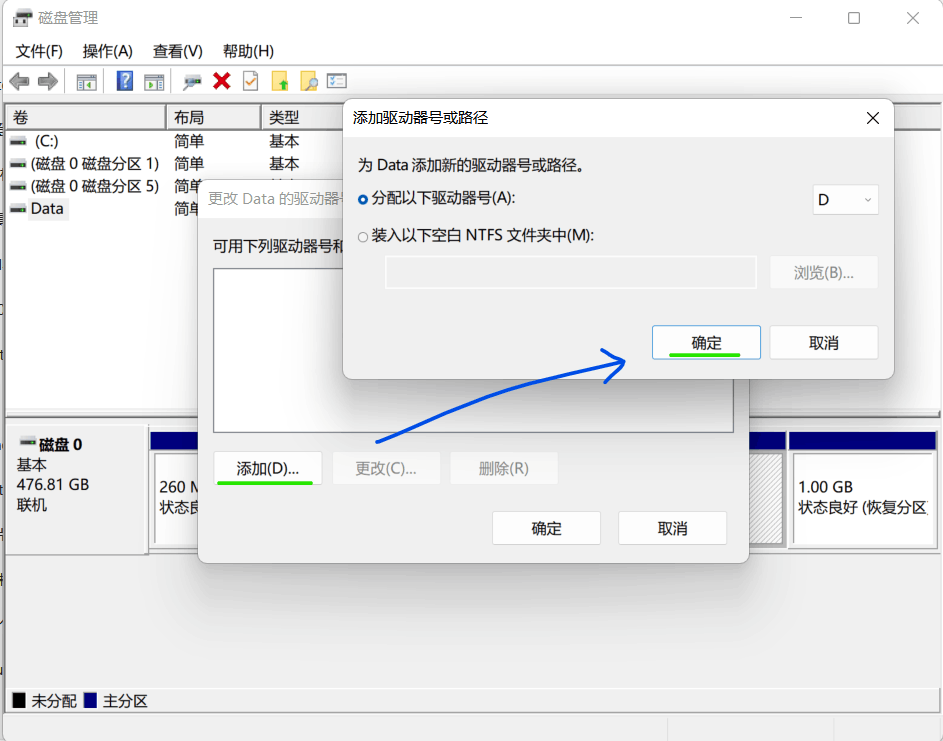
Task: Click 确定 in the change drive letter dialog
Action: 546,528
